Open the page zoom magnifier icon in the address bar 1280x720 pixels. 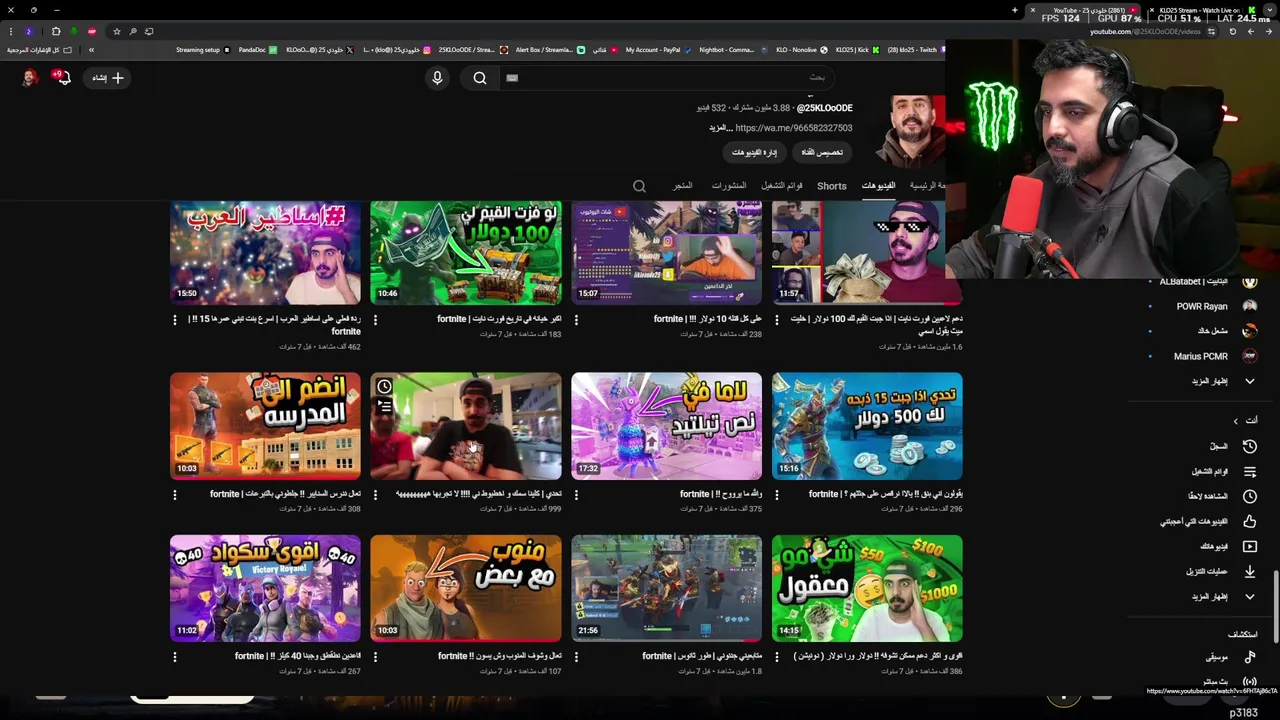[133, 31]
